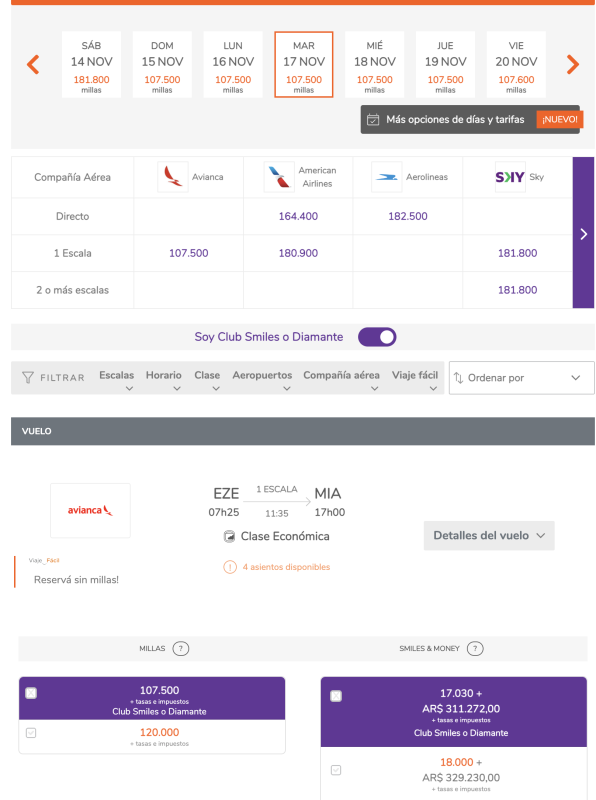This screenshot has height=800, width=596.
Task: Click the American Airlines logo
Action: pyautogui.click(x=279, y=177)
